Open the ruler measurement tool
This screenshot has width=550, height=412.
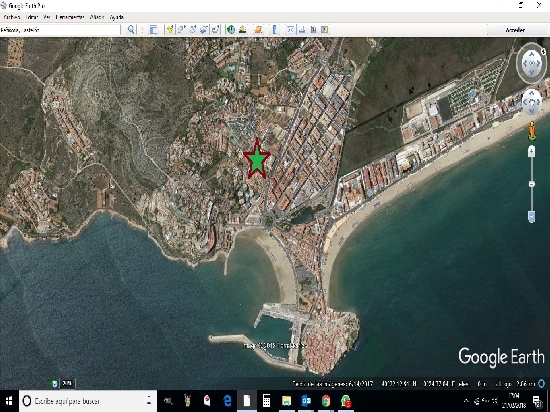click(275, 30)
